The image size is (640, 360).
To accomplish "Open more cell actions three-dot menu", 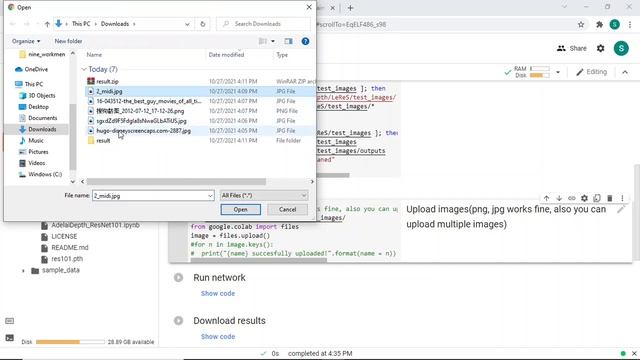I will coord(622,198).
